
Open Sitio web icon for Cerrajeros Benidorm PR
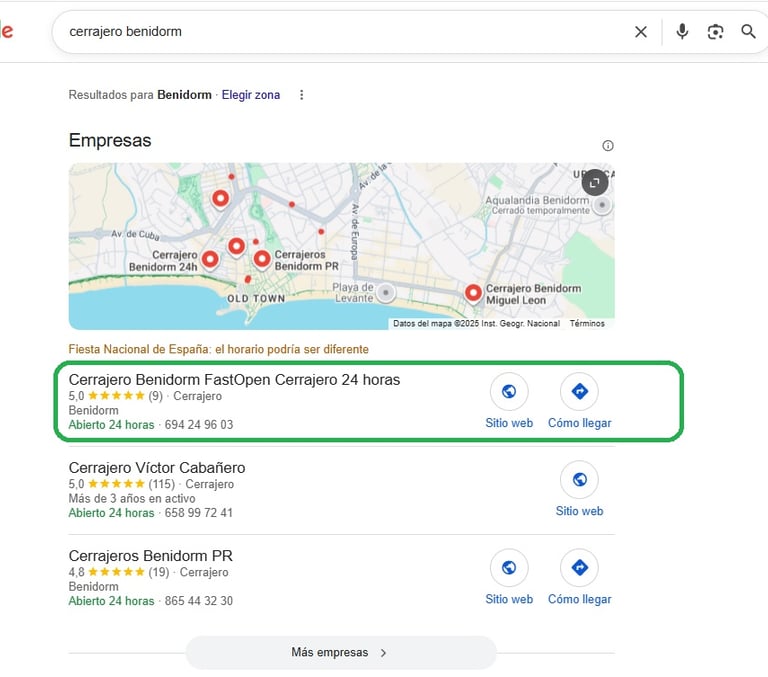pos(509,568)
